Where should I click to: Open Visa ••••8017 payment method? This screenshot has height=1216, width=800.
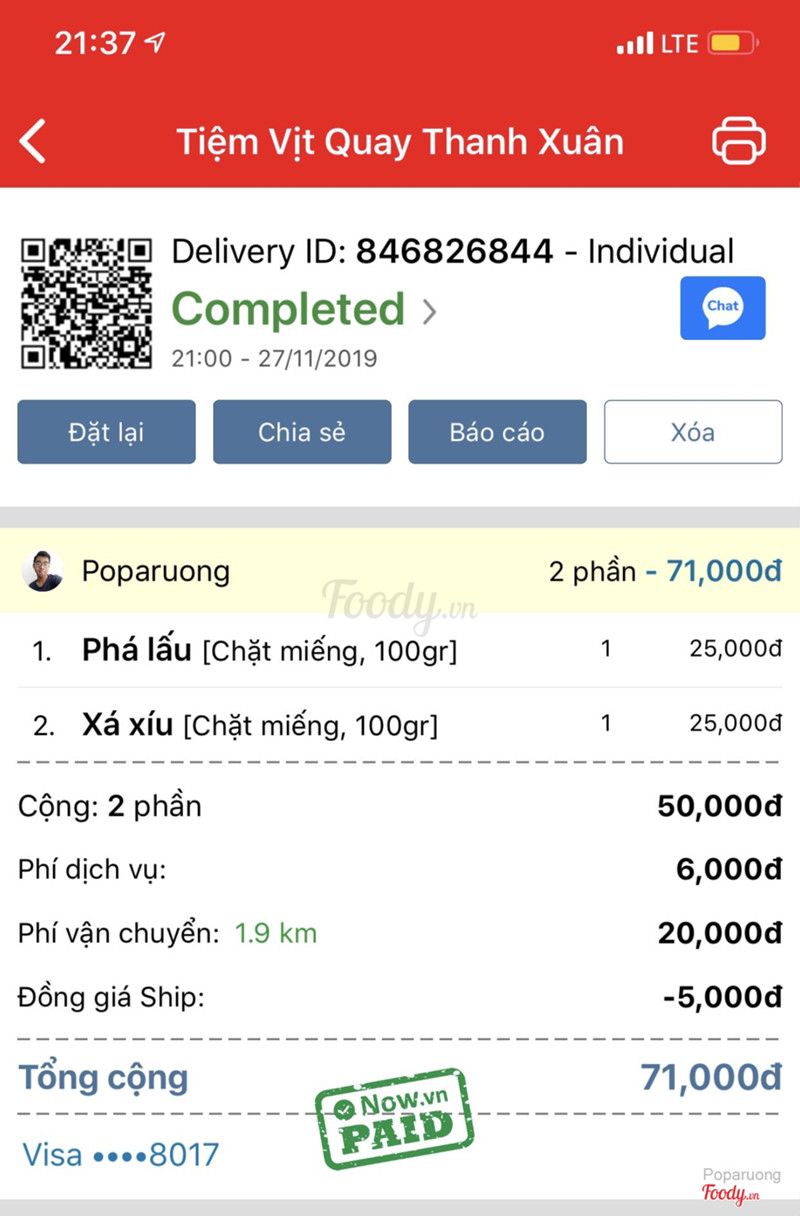pos(120,1155)
